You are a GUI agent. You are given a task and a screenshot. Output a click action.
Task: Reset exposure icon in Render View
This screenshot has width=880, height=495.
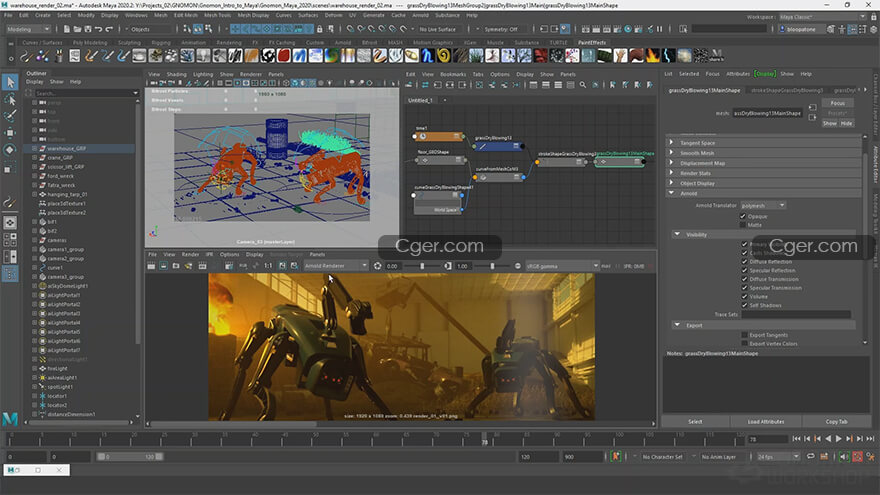(378, 266)
